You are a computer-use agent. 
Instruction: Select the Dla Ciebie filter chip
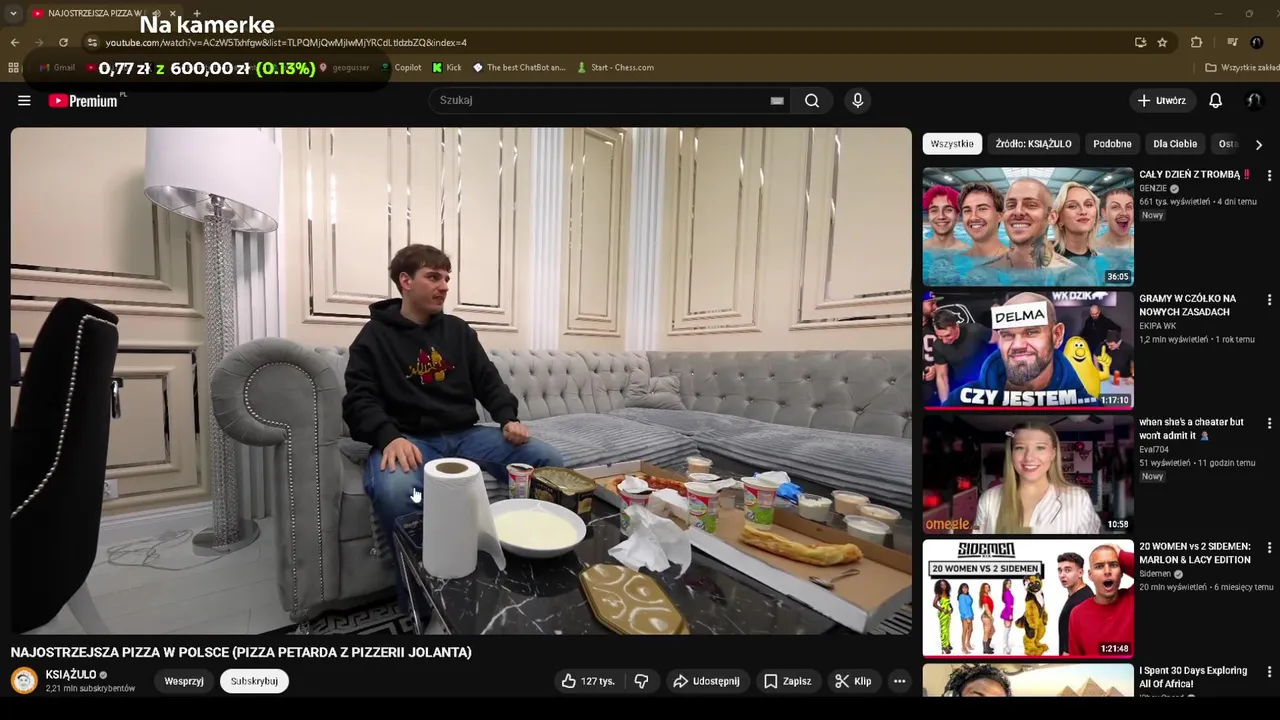tap(1175, 144)
